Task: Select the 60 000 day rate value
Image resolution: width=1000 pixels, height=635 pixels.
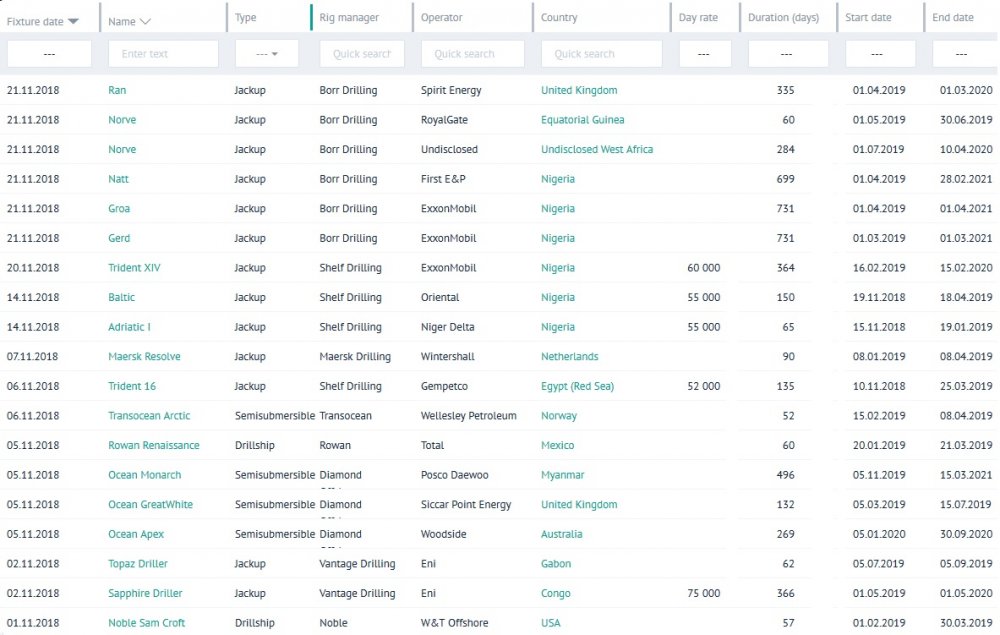Action: [x=703, y=268]
